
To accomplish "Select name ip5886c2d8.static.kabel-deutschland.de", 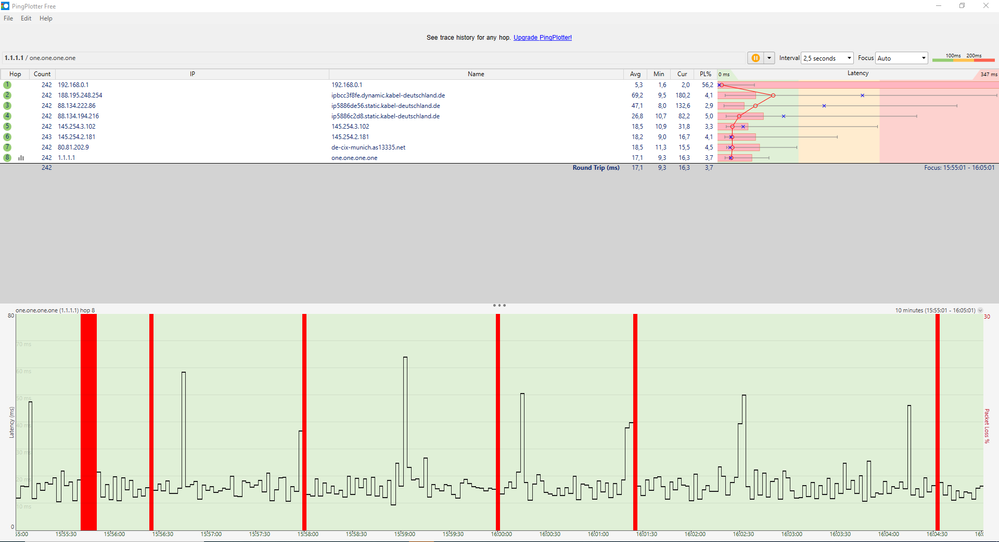I will click(385, 116).
